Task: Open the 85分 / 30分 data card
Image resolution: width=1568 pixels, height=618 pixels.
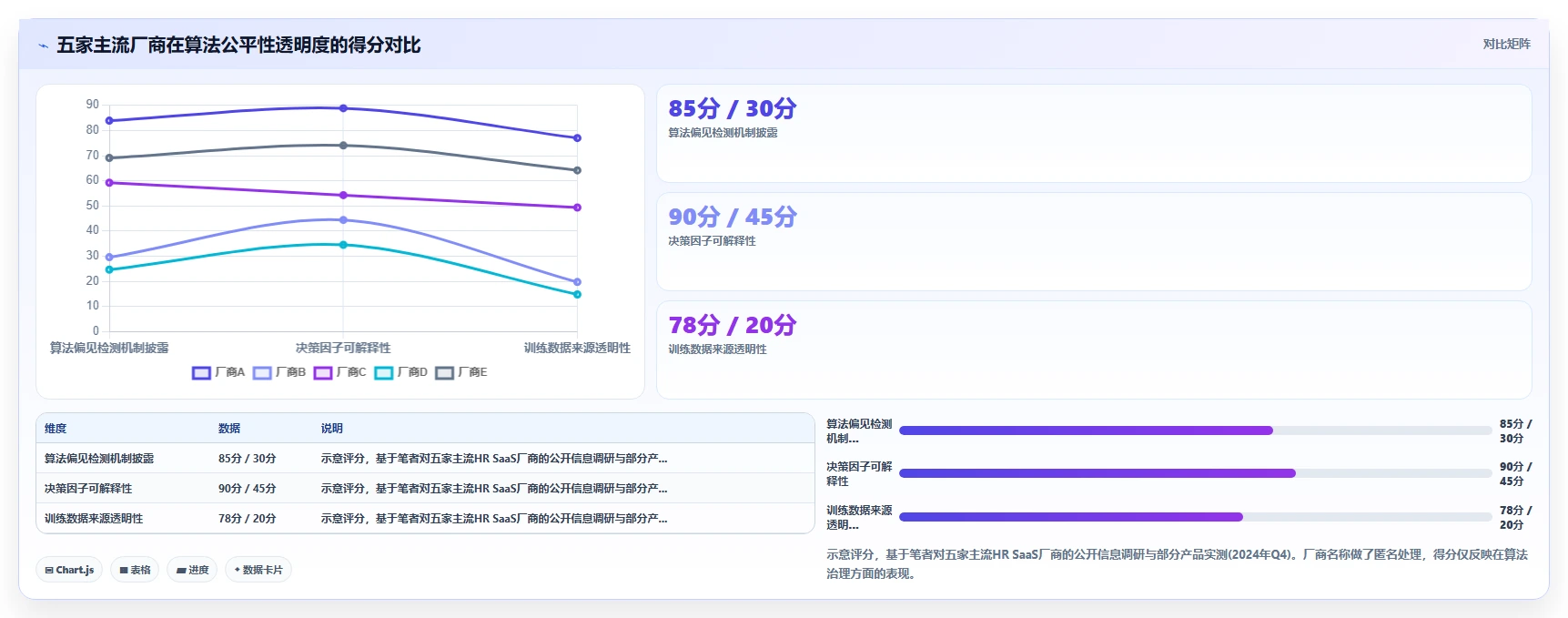Action: tap(1094, 134)
